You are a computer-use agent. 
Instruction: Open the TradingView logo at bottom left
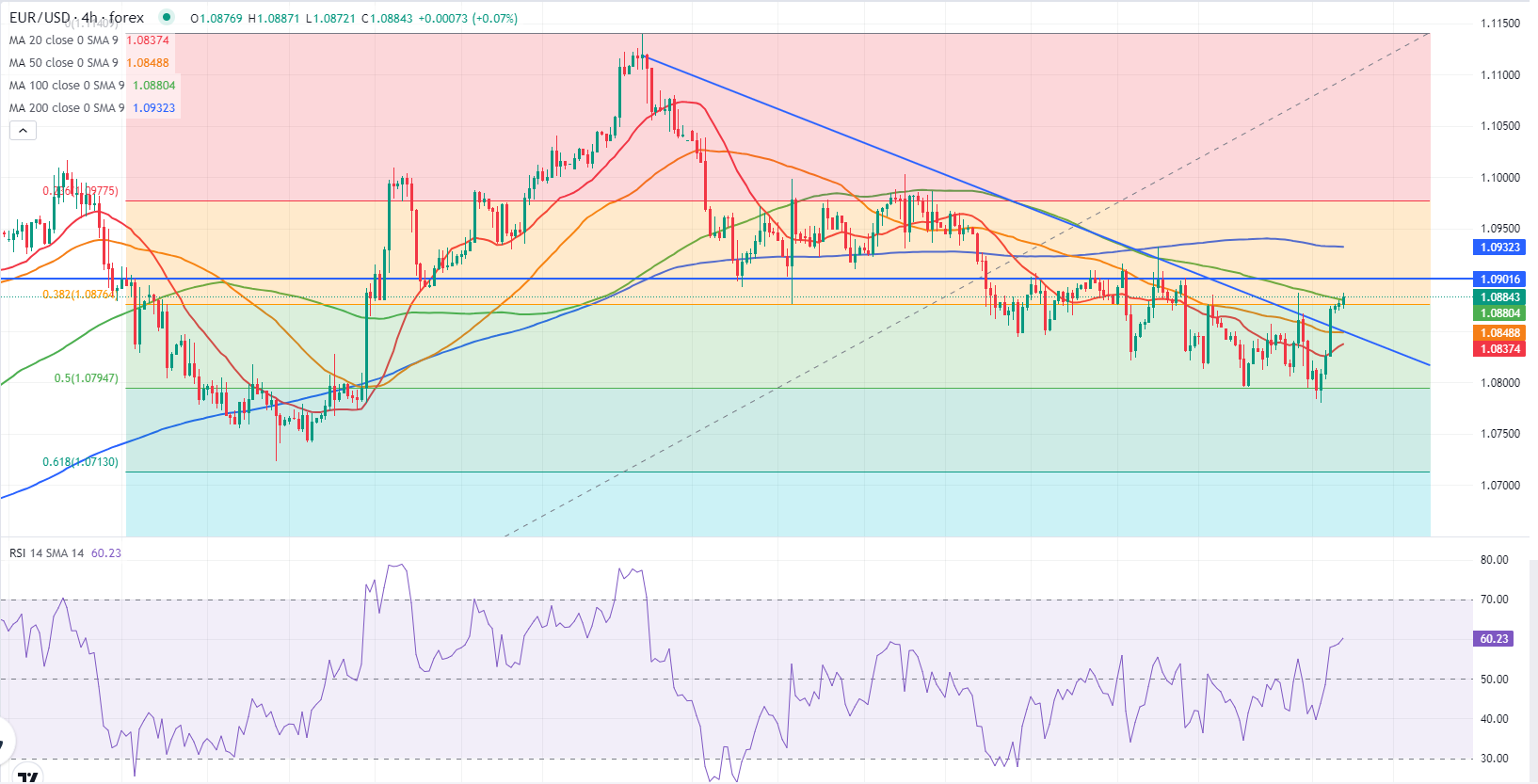(28, 776)
